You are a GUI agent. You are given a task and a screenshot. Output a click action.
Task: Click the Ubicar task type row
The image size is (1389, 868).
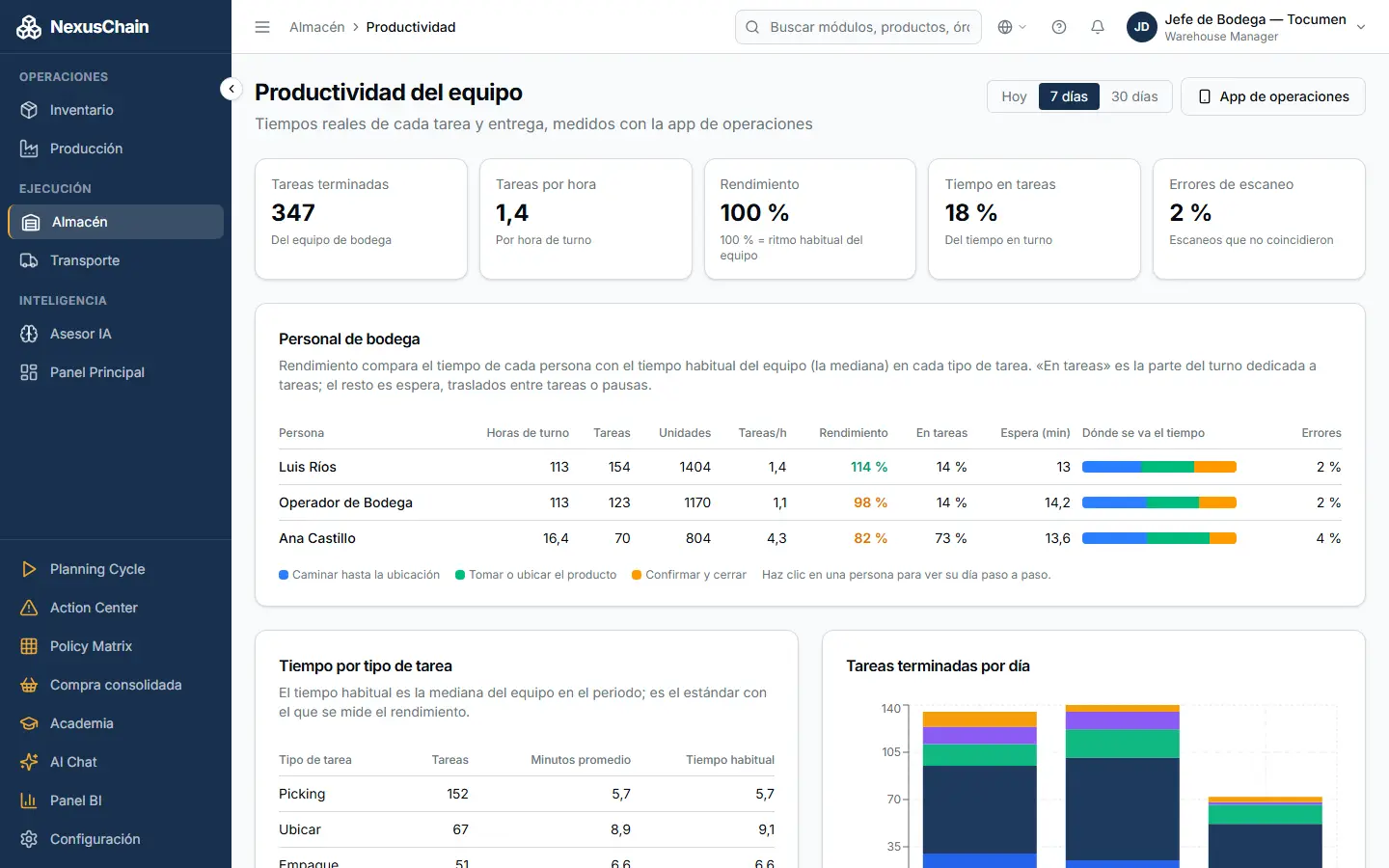[527, 829]
